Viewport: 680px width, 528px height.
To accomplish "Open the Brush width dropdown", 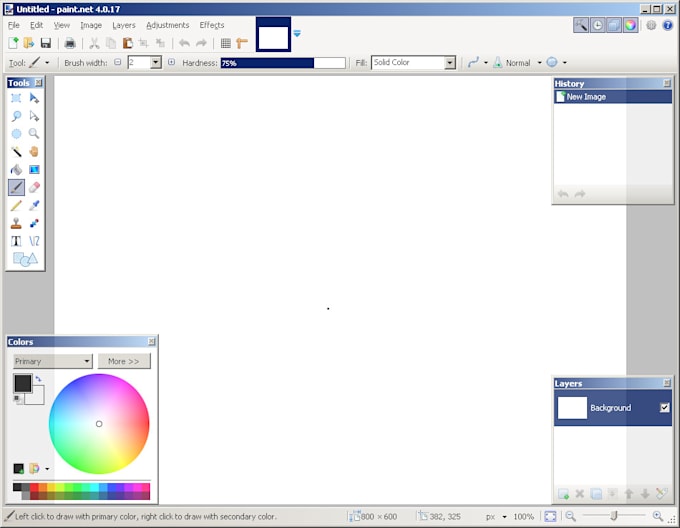I will (x=156, y=62).
